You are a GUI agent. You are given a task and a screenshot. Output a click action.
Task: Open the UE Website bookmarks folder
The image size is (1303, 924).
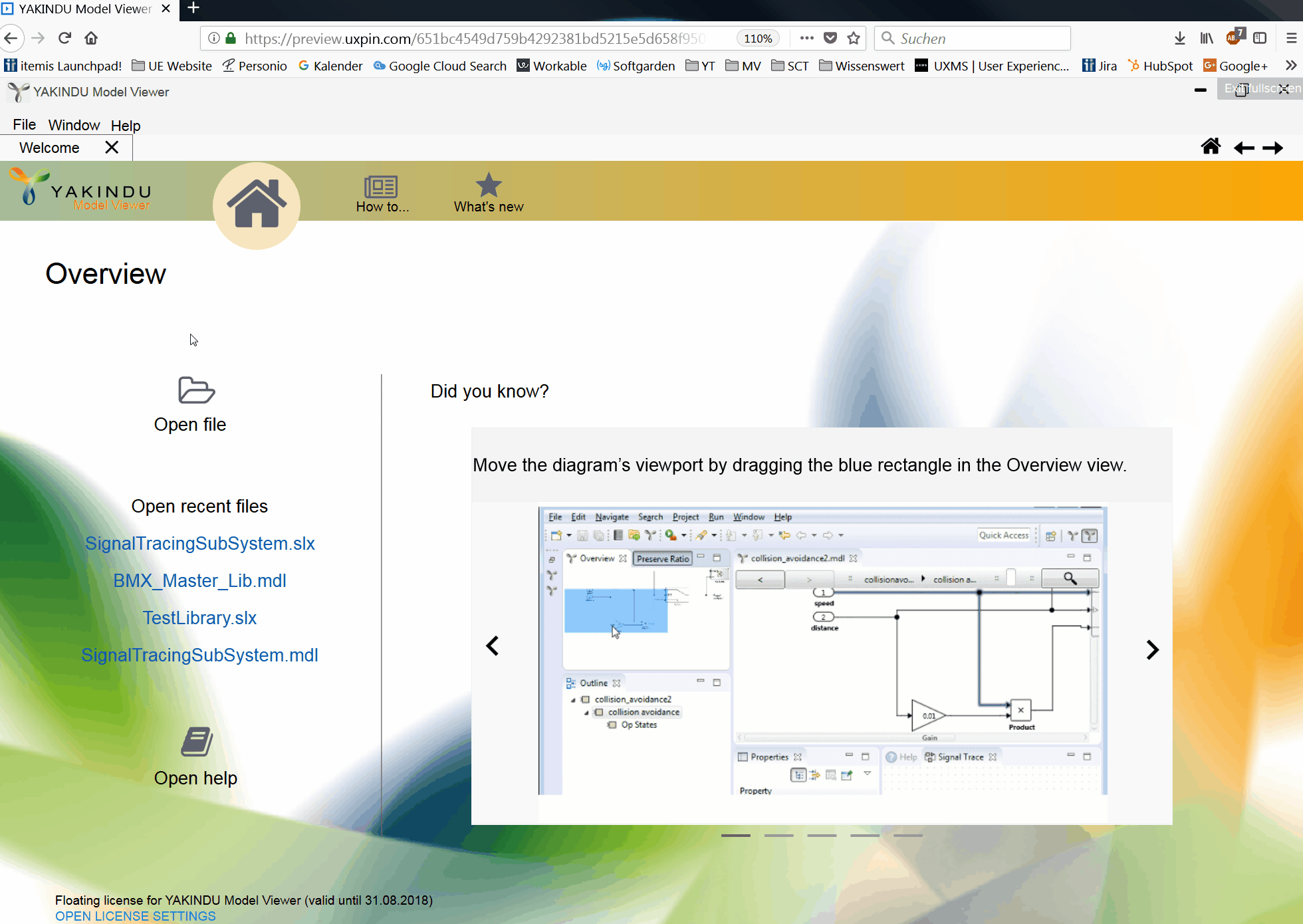pos(172,66)
